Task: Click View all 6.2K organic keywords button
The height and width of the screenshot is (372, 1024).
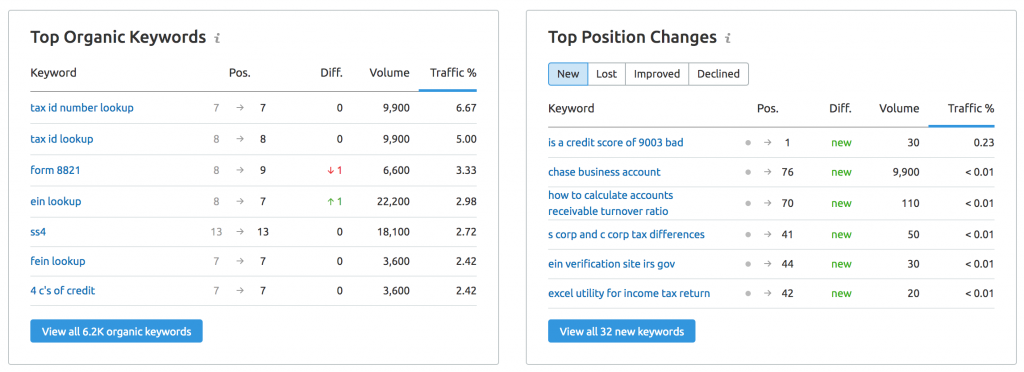Action: 116,331
